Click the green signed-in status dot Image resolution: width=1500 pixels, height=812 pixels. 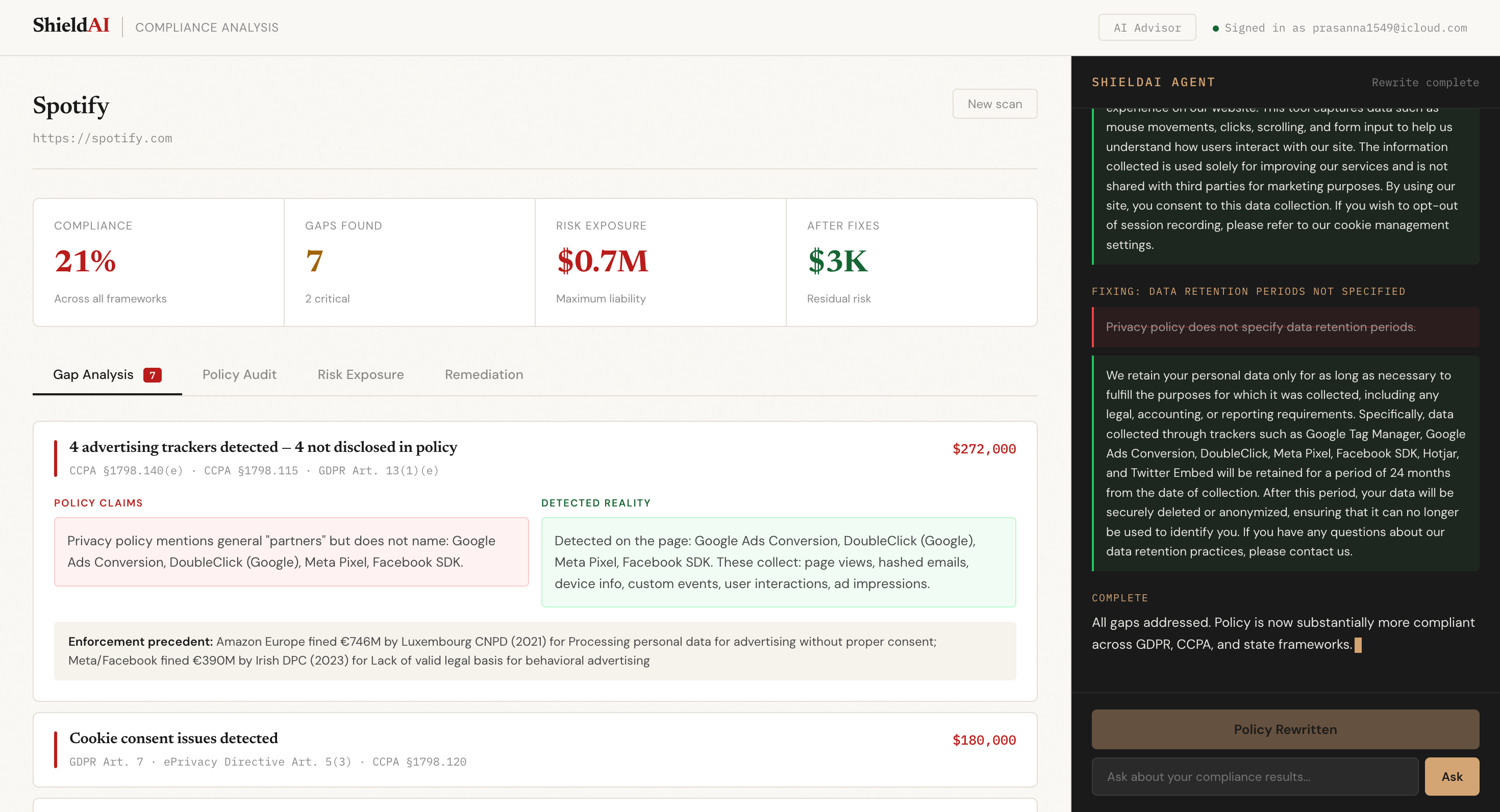point(1215,29)
